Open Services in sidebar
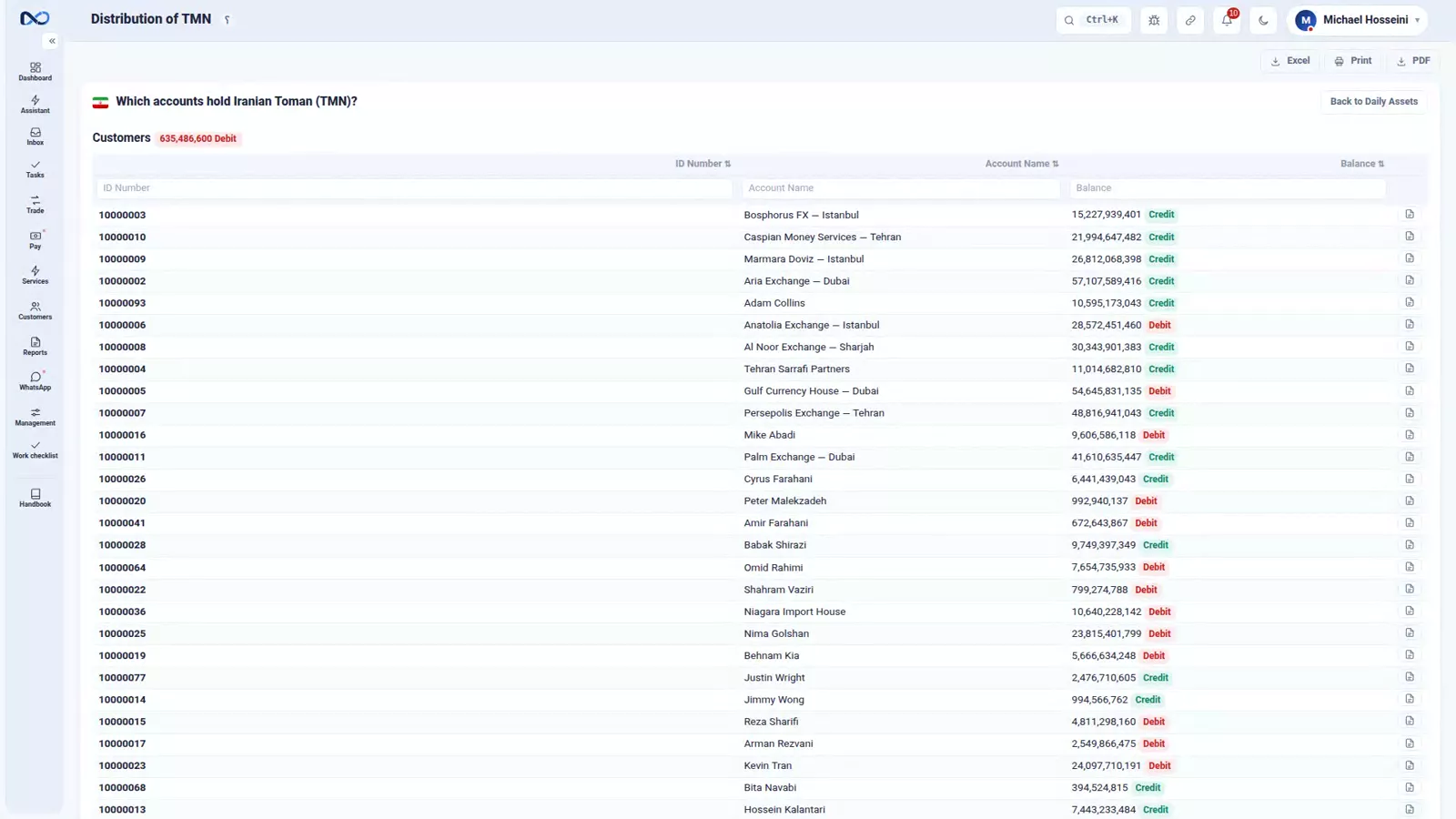Screen dimensions: 1456x819 click(x=35, y=275)
